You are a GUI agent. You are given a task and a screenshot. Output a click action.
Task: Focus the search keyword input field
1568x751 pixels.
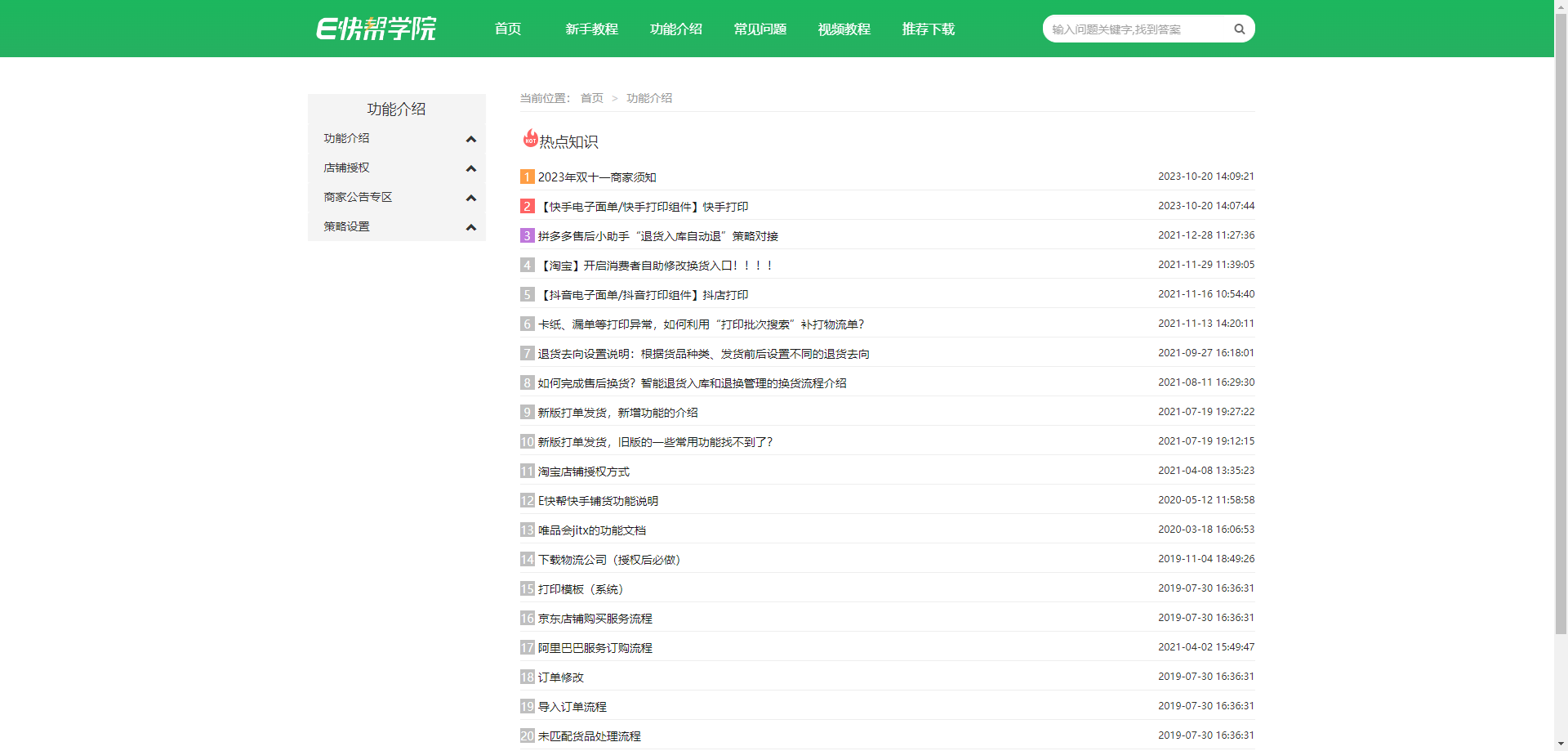coord(1137,29)
